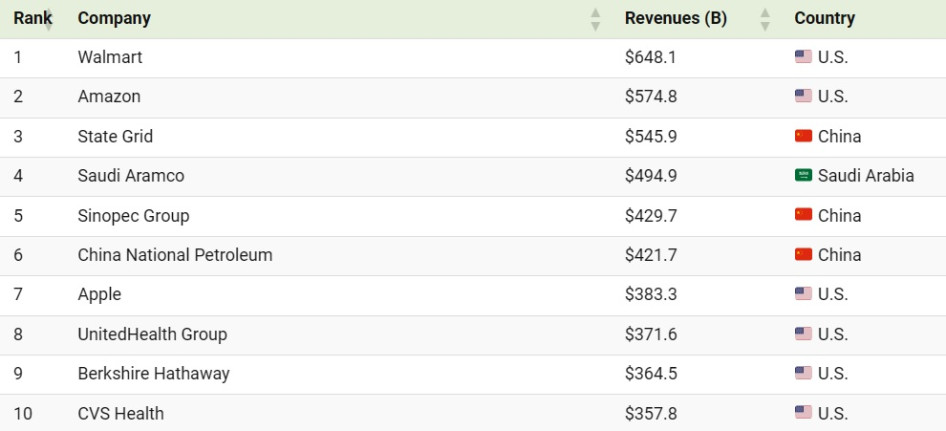Click the $545.9 revenue value
This screenshot has height=431, width=946.
coord(650,136)
